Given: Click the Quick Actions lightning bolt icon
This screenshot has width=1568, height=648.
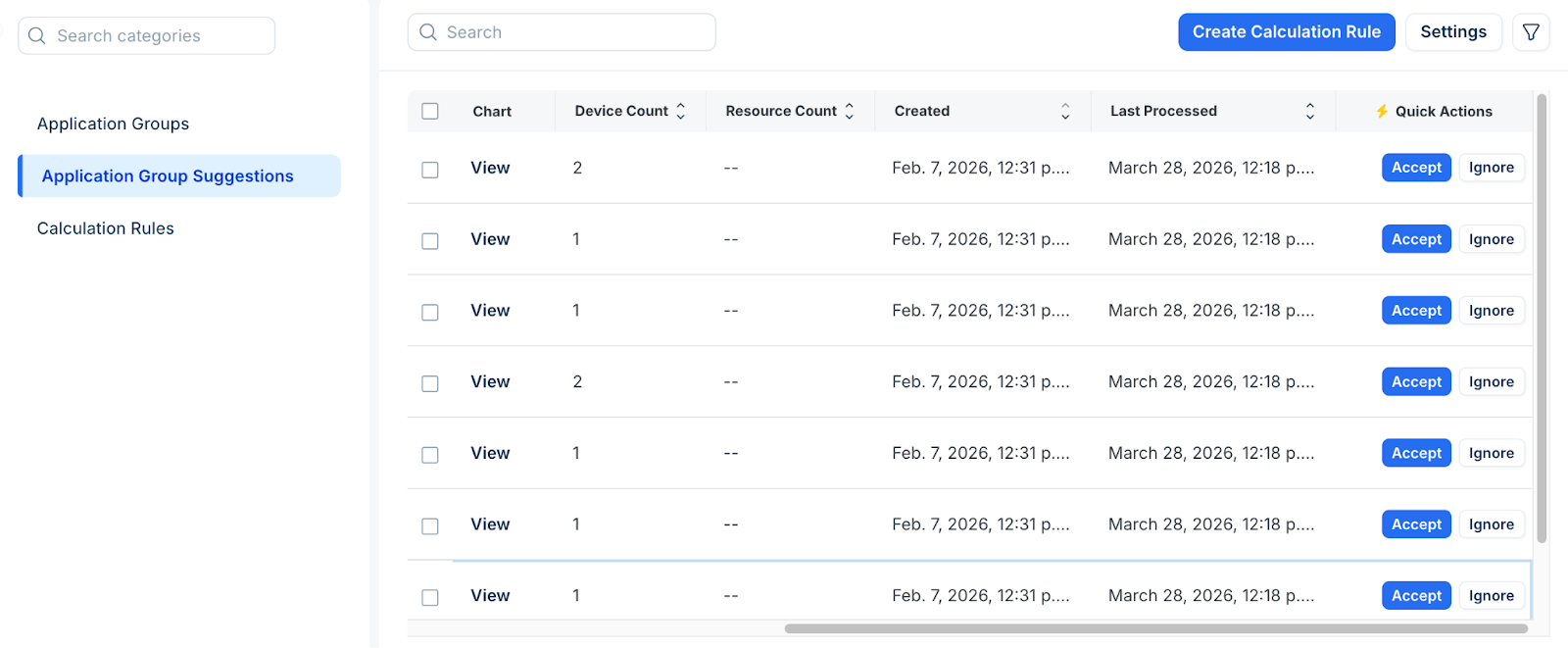Looking at the screenshot, I should tap(1382, 112).
